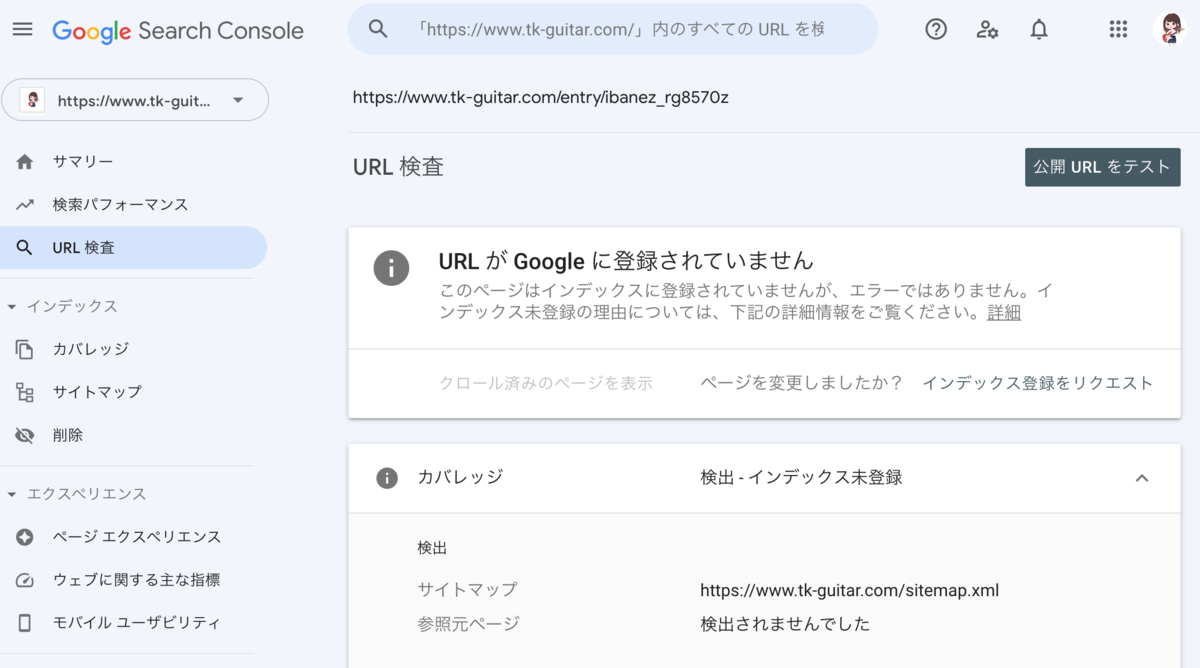Open the property selector dropdown
1200x668 pixels.
pos(135,100)
